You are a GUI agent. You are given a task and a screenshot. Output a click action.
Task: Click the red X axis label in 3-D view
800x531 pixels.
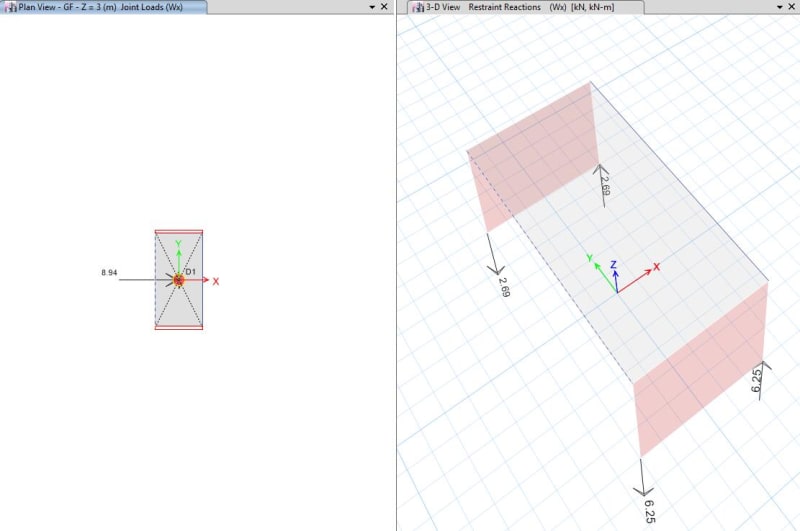click(x=657, y=267)
